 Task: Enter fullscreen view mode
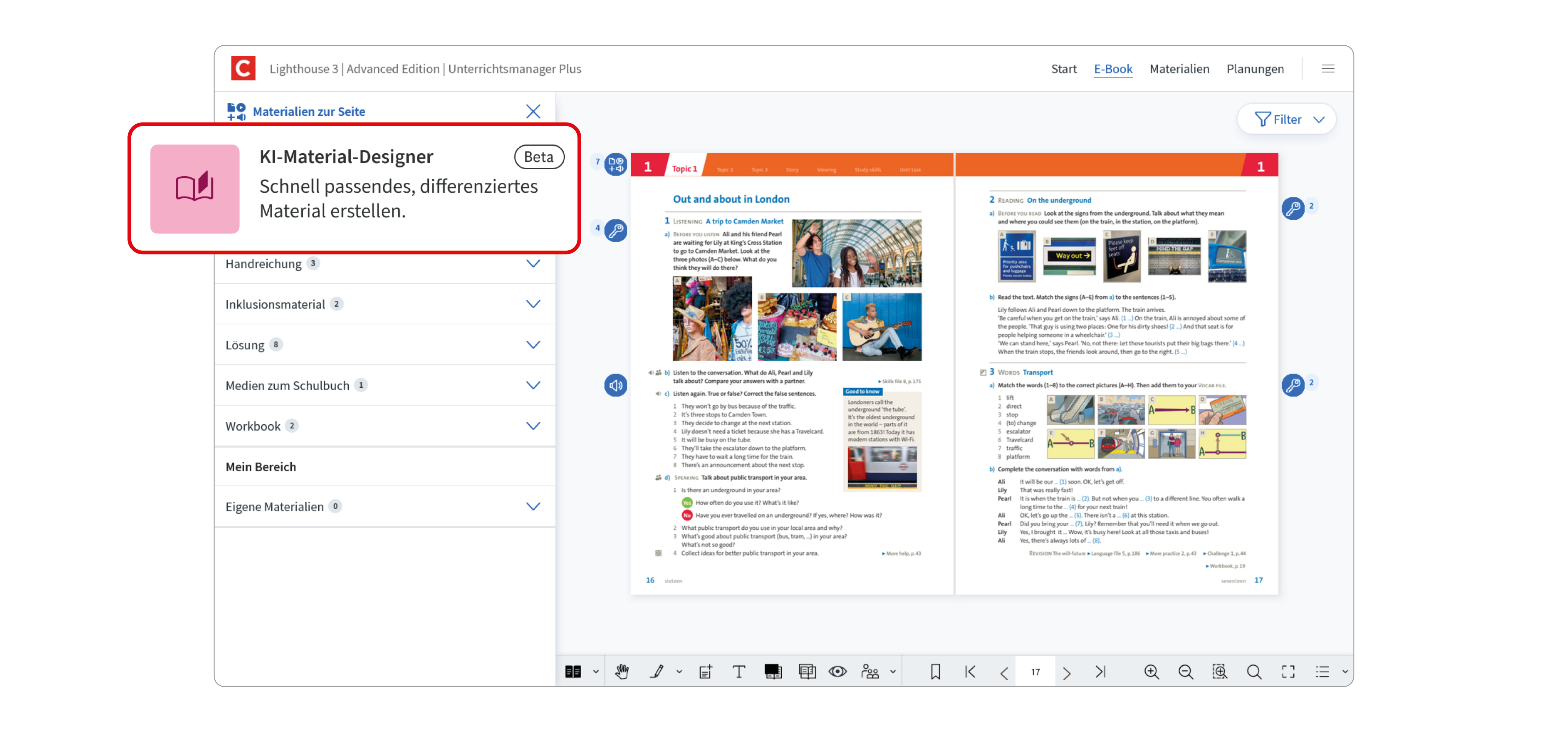pos(1288,671)
